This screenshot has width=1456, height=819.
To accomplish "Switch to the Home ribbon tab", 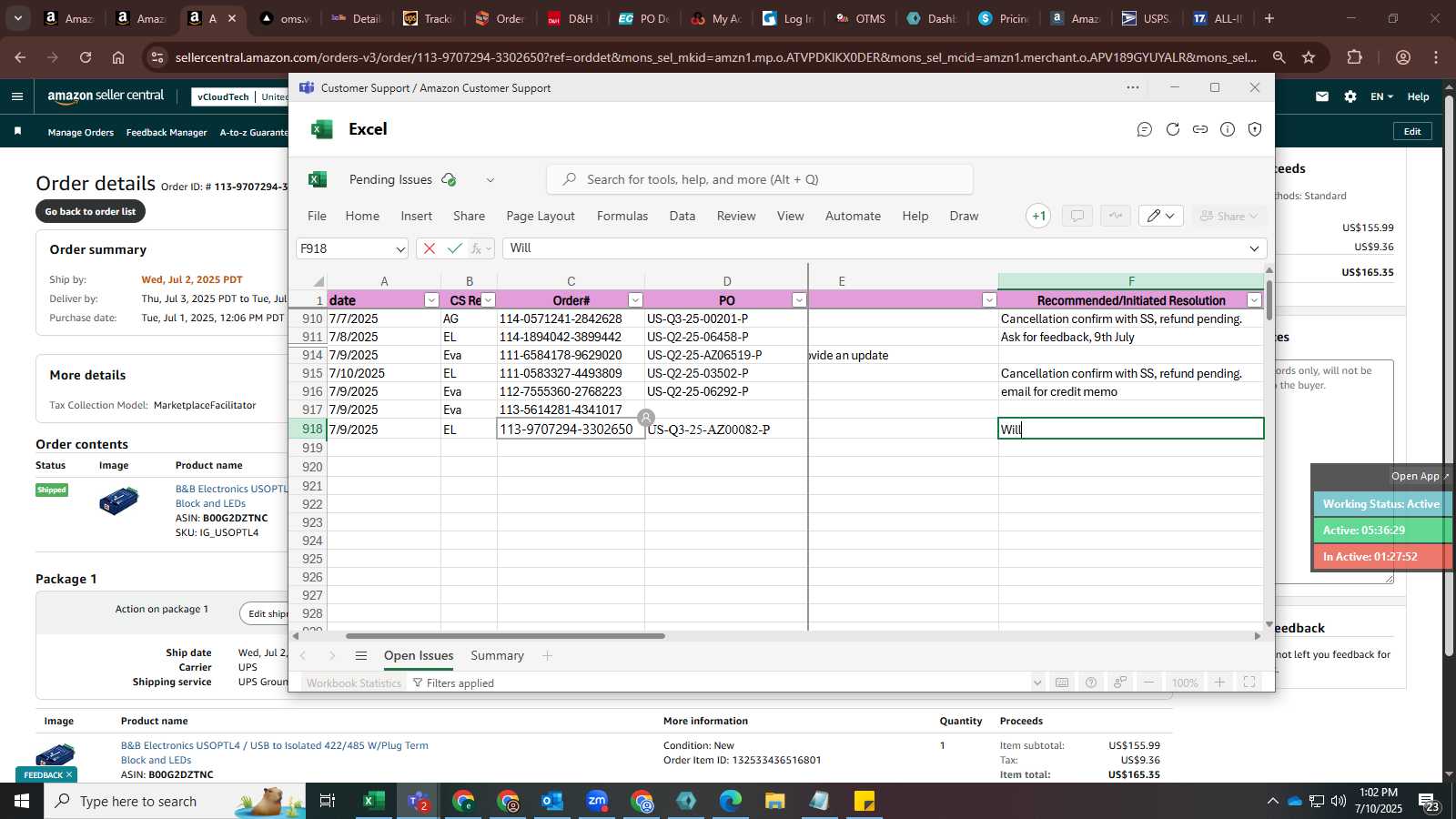I will click(x=362, y=216).
